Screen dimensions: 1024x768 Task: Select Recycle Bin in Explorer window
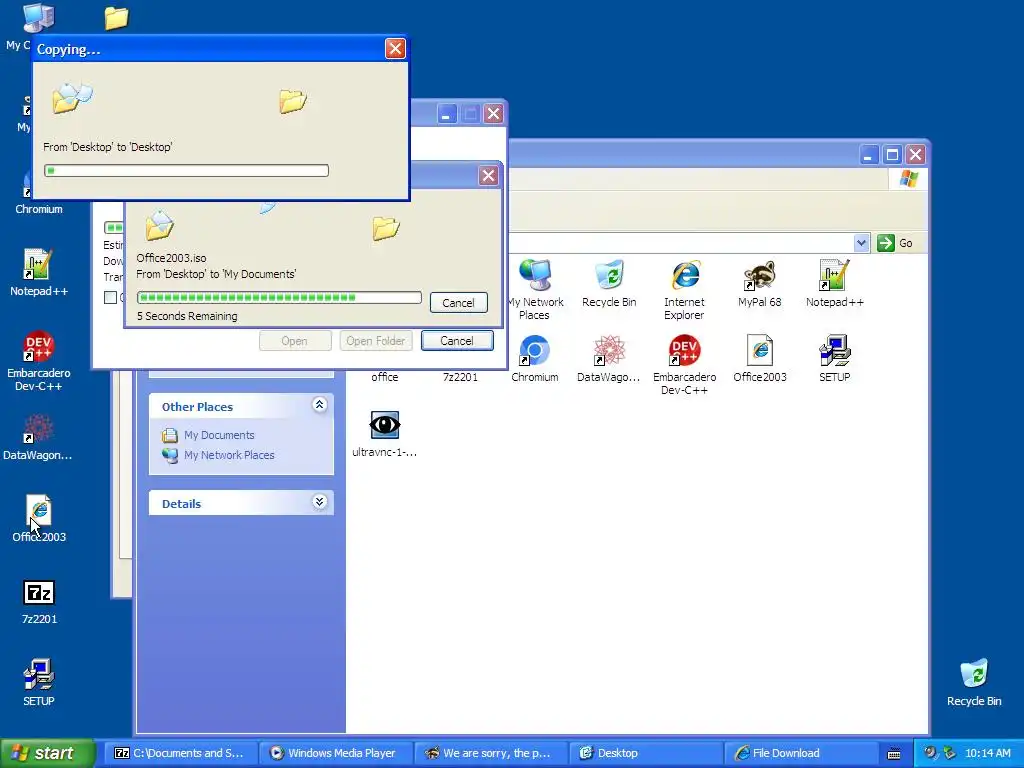[609, 283]
